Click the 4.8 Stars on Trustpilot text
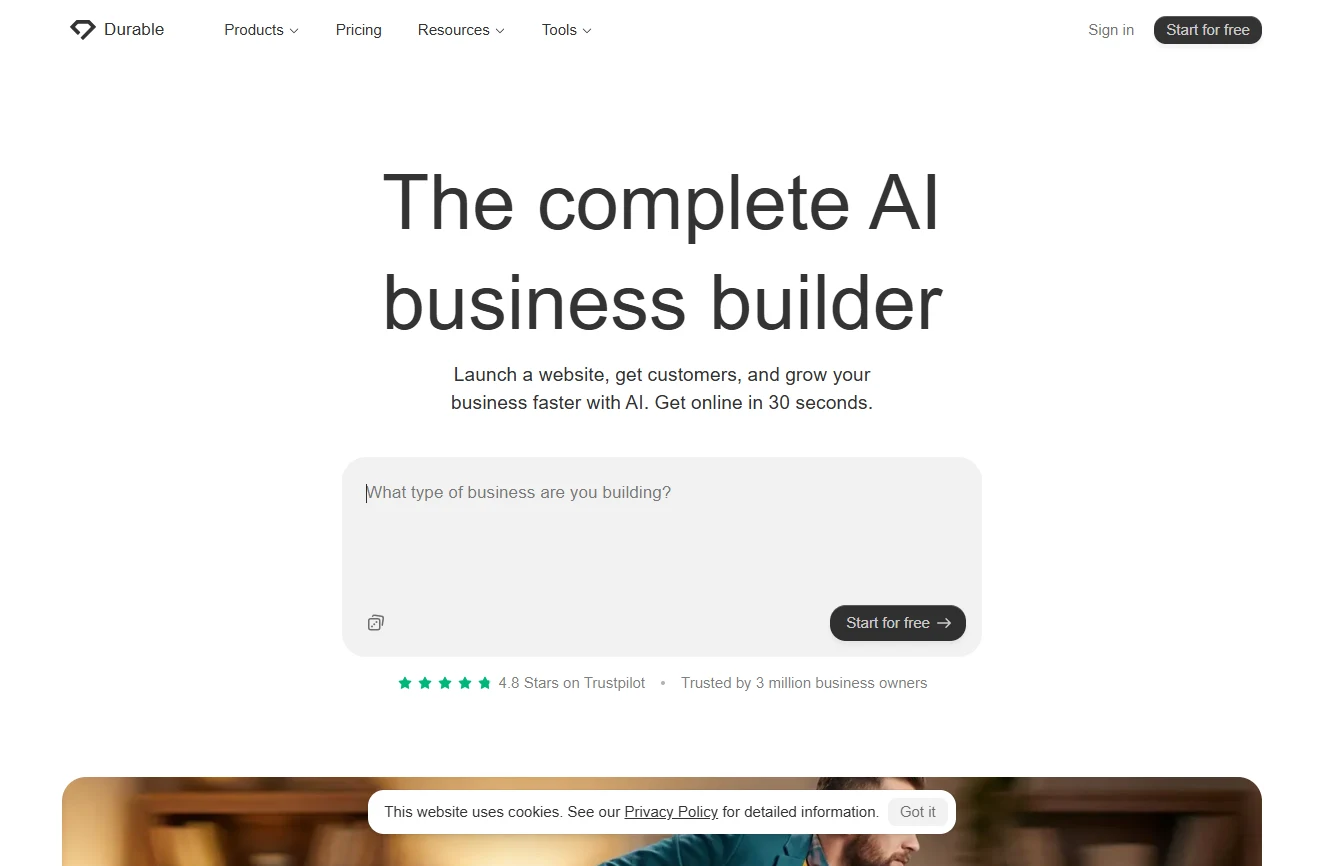 click(x=572, y=683)
